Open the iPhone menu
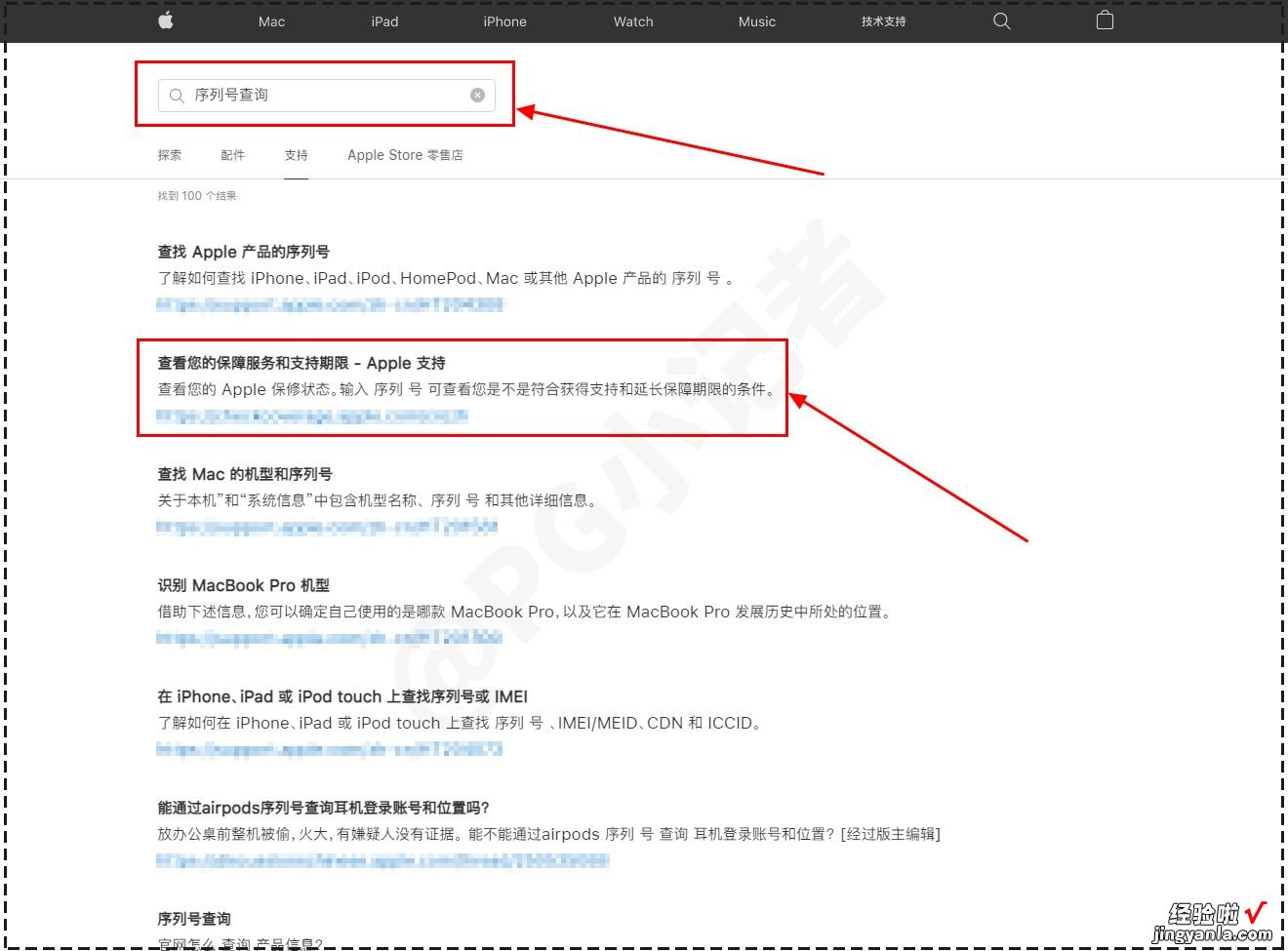The width and height of the screenshot is (1288, 951). (504, 21)
